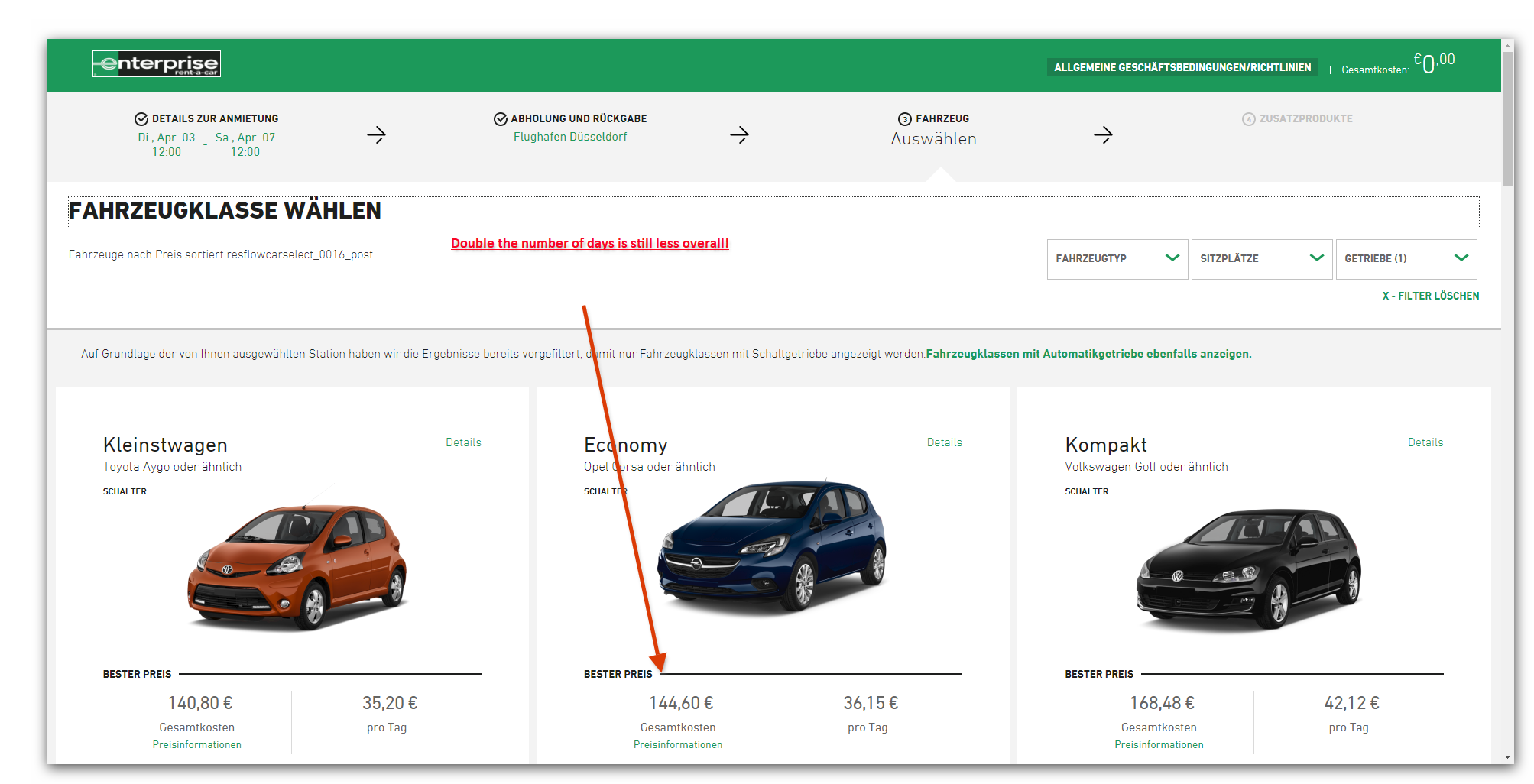Select the Zusatzprodukte step
Screen dimensions: 1534x784
pos(1305,119)
